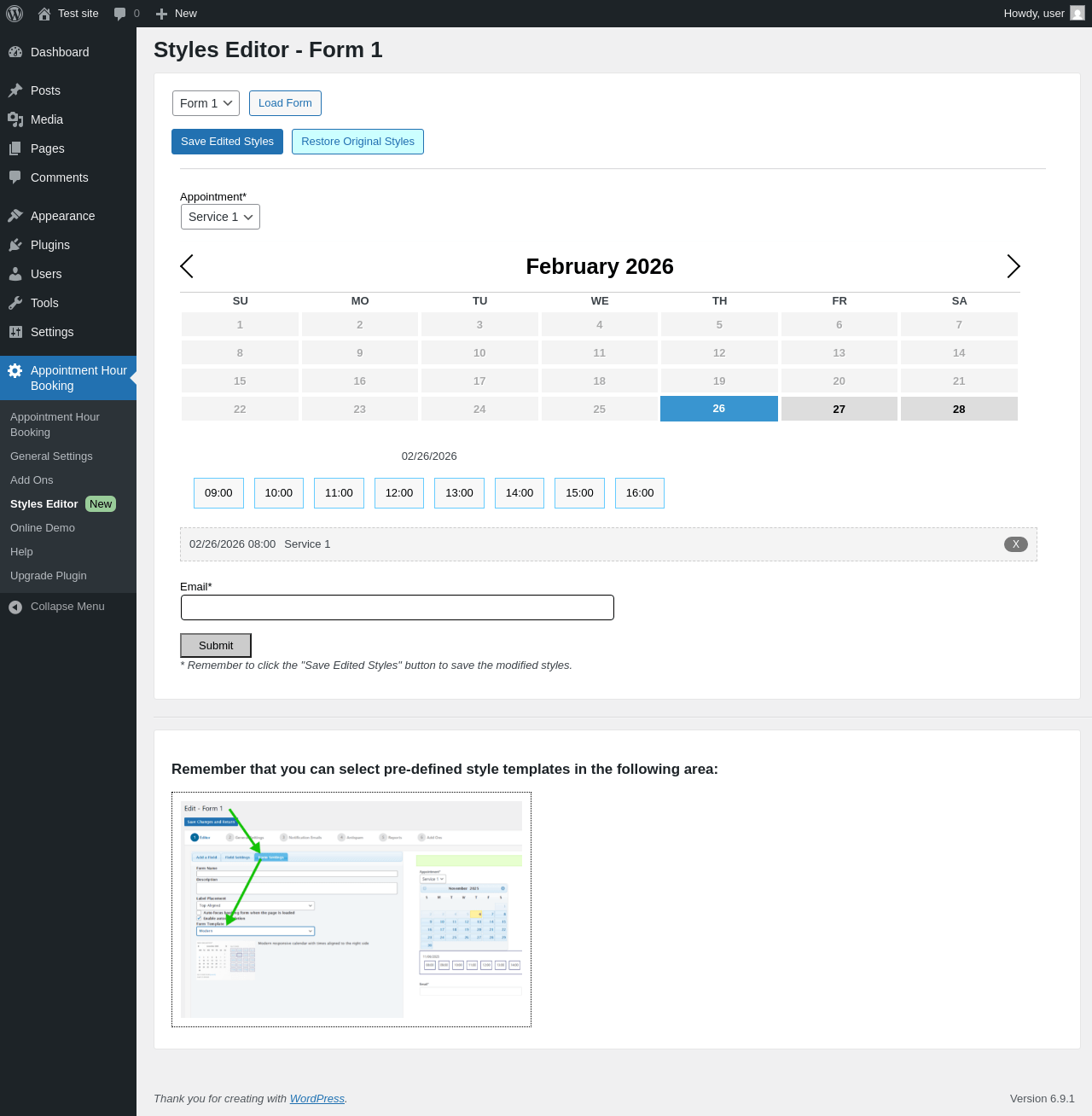This screenshot has width=1092, height=1116.
Task: Open the Service 1 appointment dropdown
Action: [220, 217]
